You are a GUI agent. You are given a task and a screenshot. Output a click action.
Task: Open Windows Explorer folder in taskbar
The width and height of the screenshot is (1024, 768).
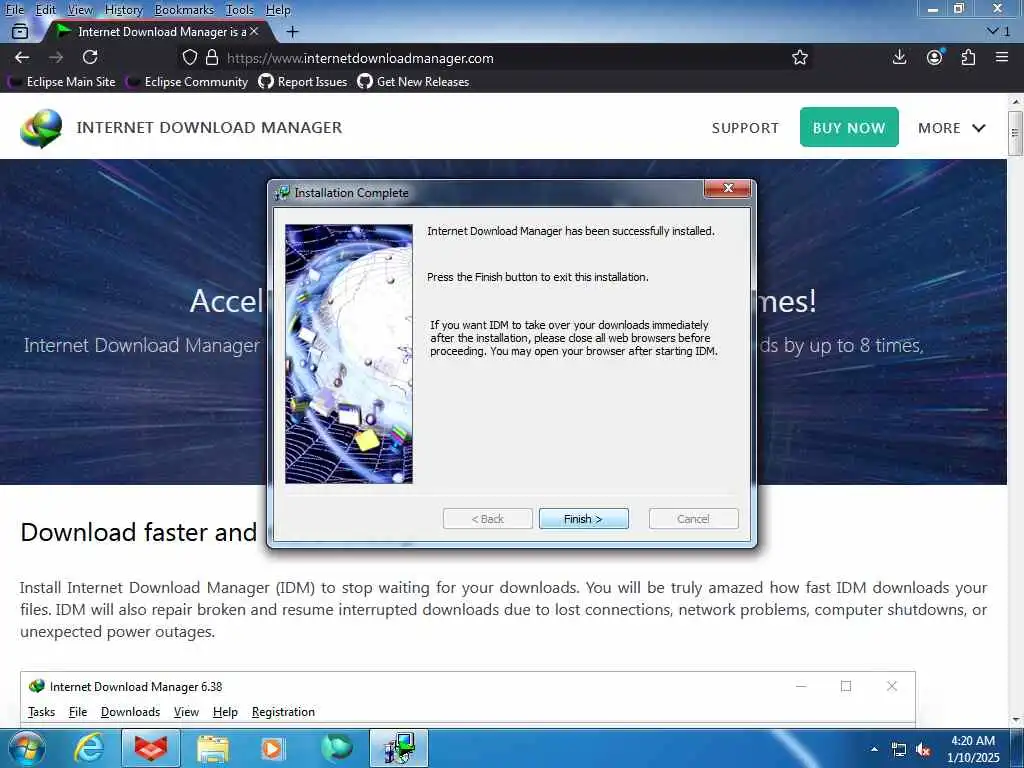[213, 748]
